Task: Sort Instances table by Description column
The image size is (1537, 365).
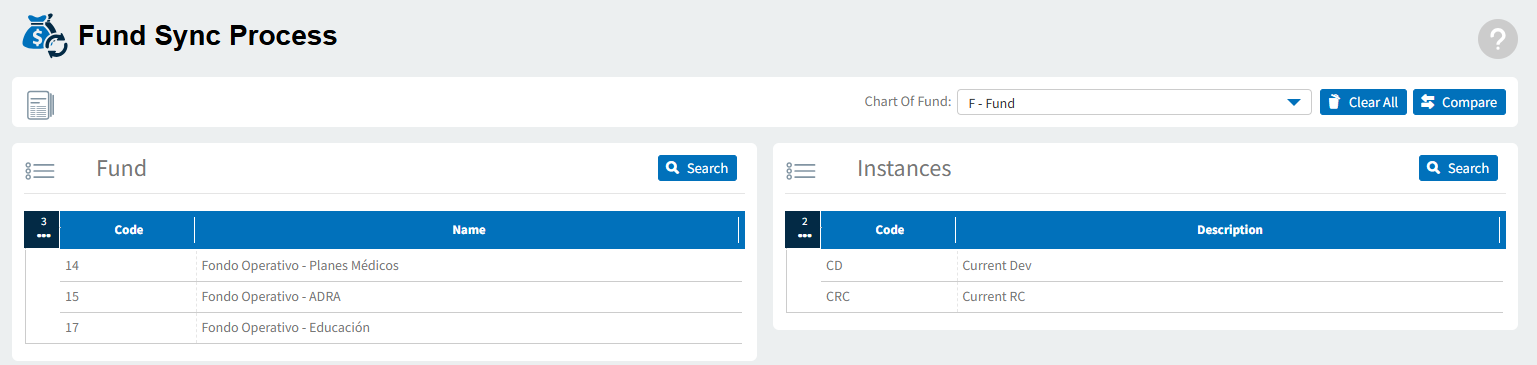Action: 1229,230
